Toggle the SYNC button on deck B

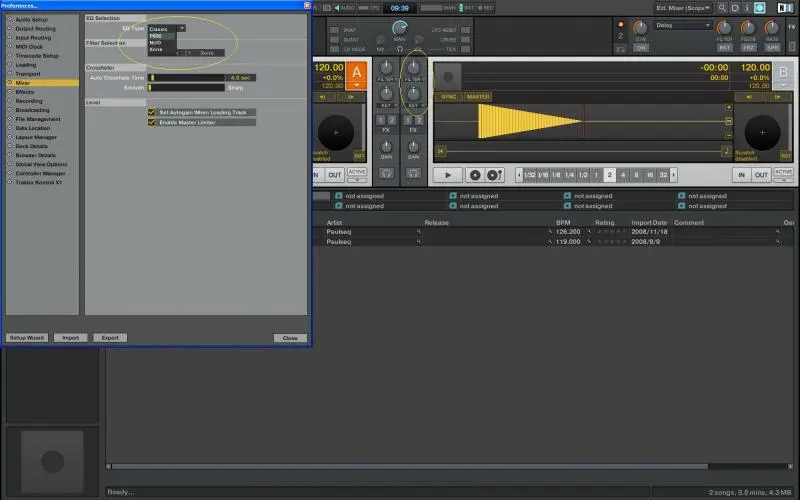pos(450,96)
